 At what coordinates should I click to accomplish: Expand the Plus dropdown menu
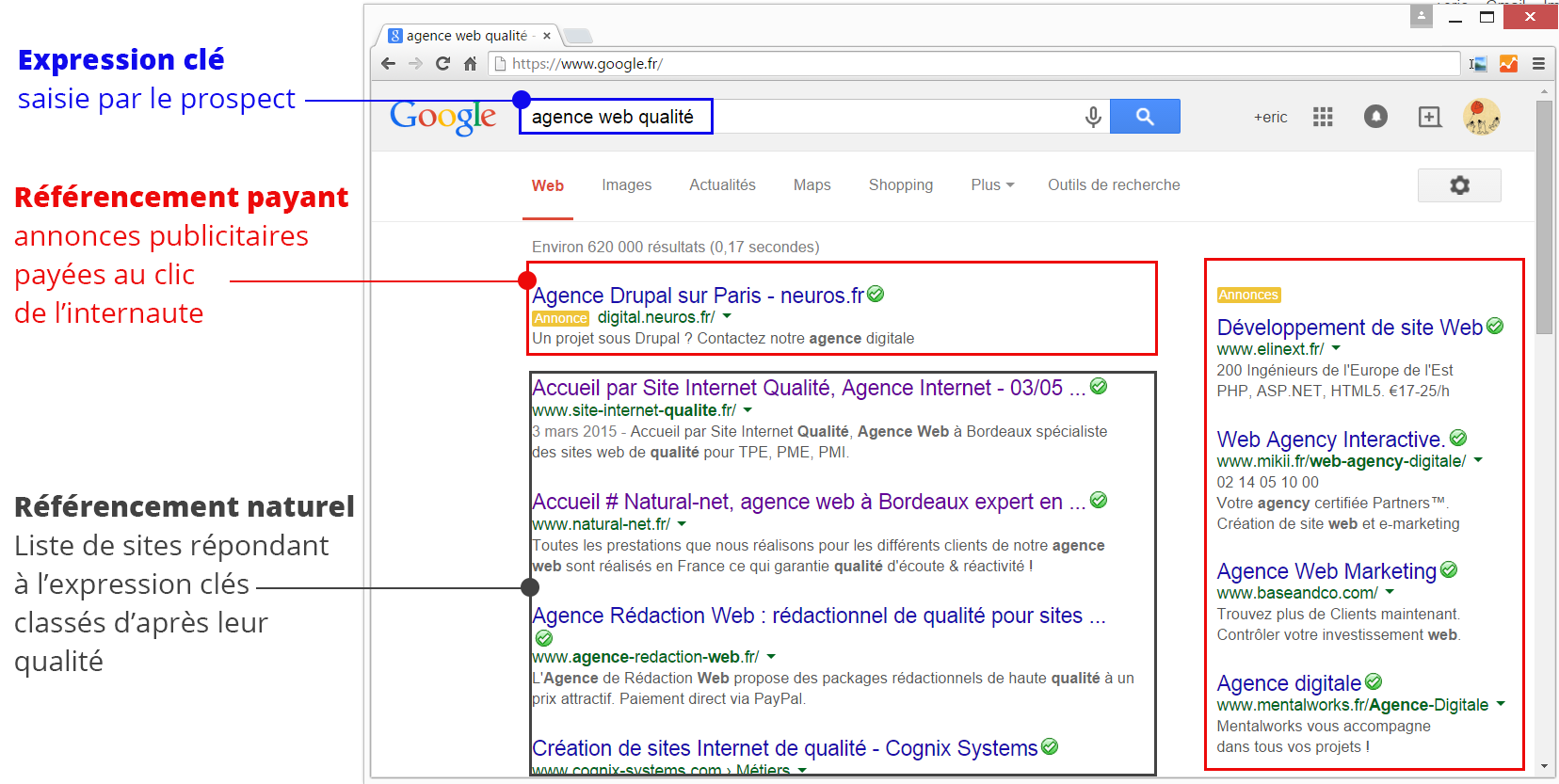(992, 185)
